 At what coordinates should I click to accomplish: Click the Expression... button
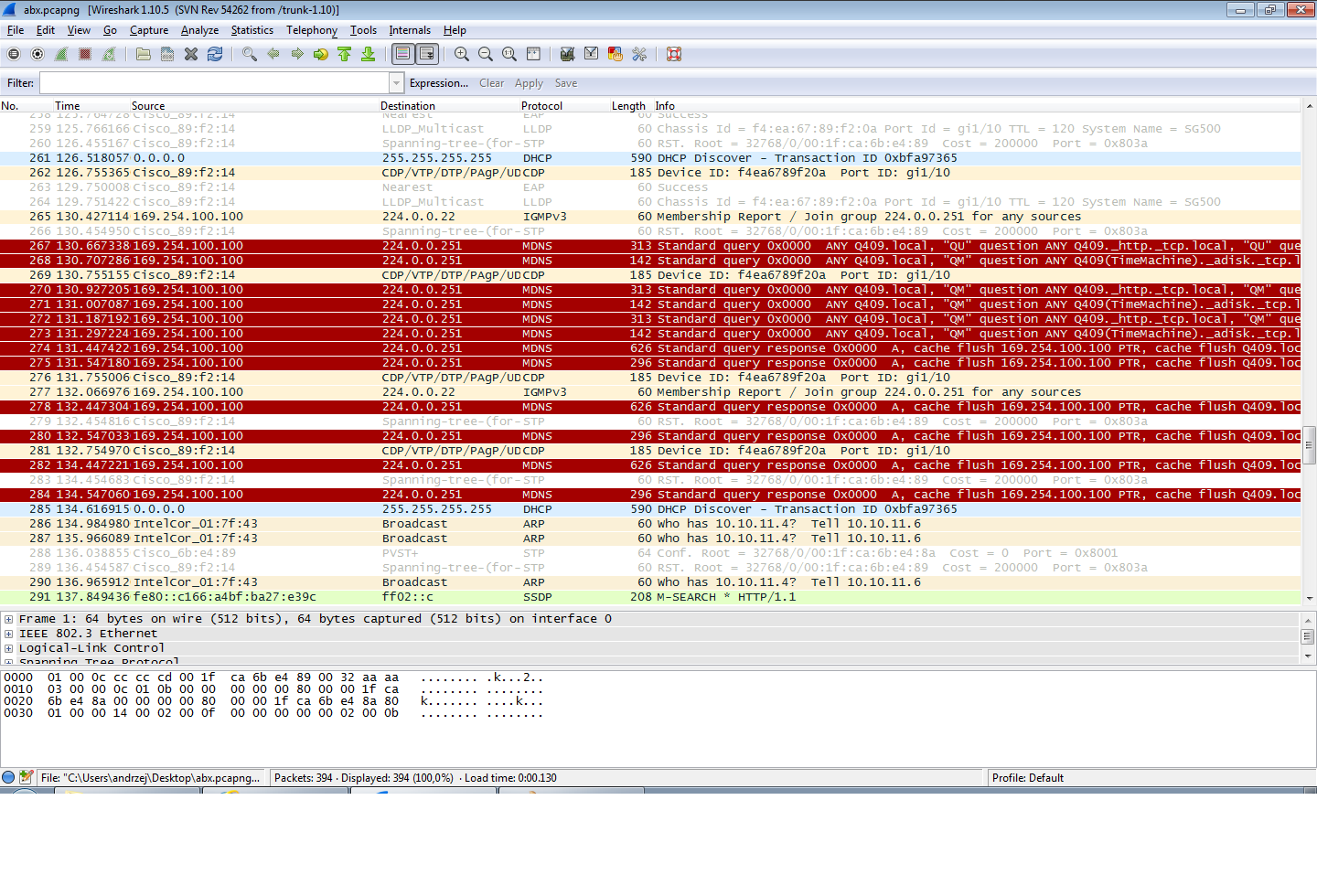coord(439,83)
